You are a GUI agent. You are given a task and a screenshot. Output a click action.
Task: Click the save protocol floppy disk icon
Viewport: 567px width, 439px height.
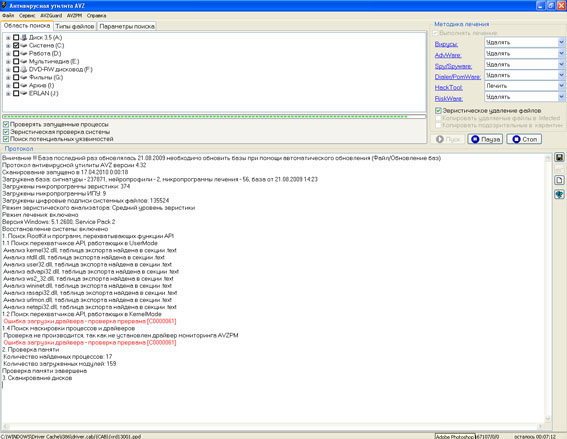tap(559, 158)
